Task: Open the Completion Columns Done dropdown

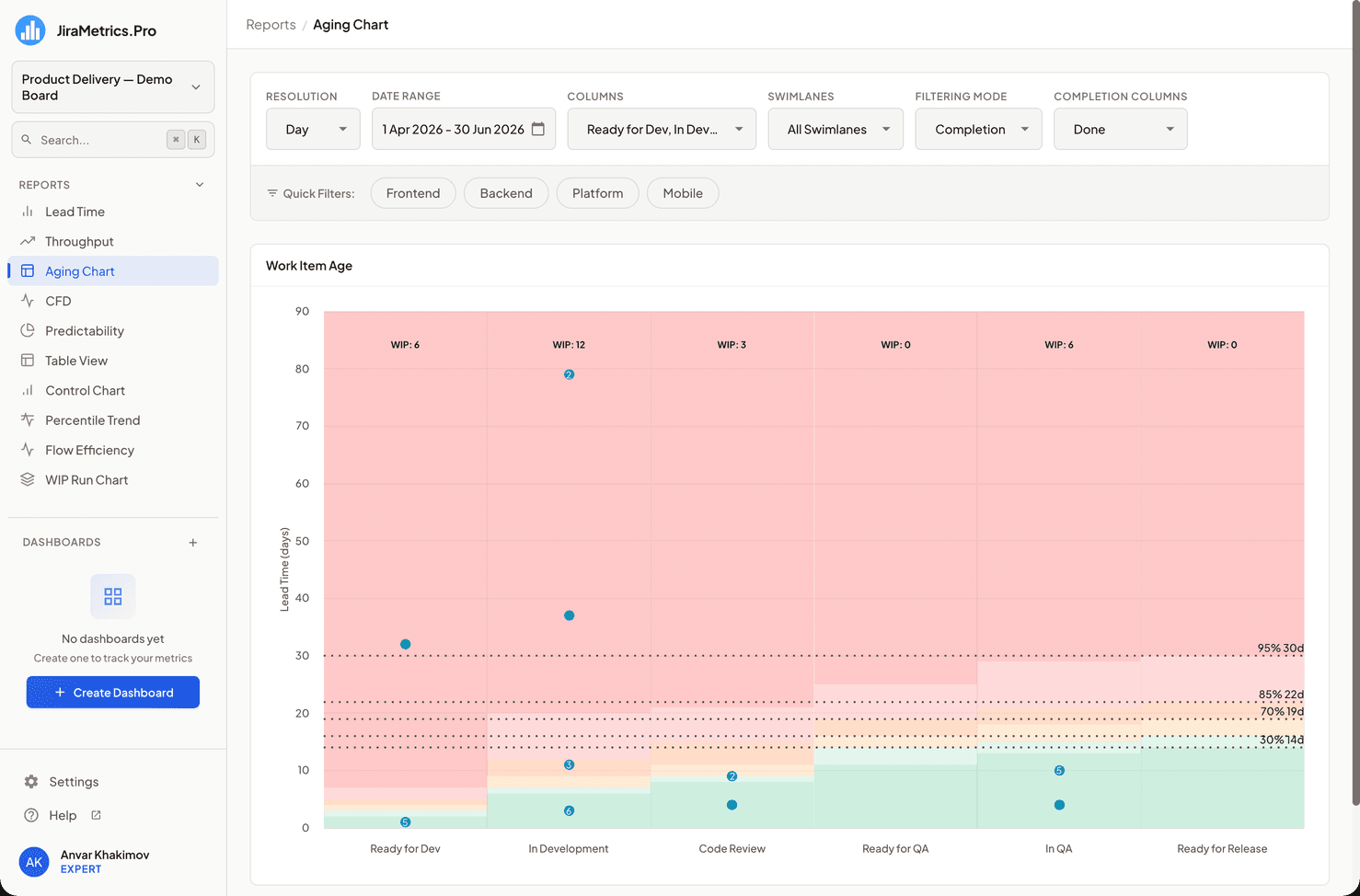Action: click(x=1120, y=129)
